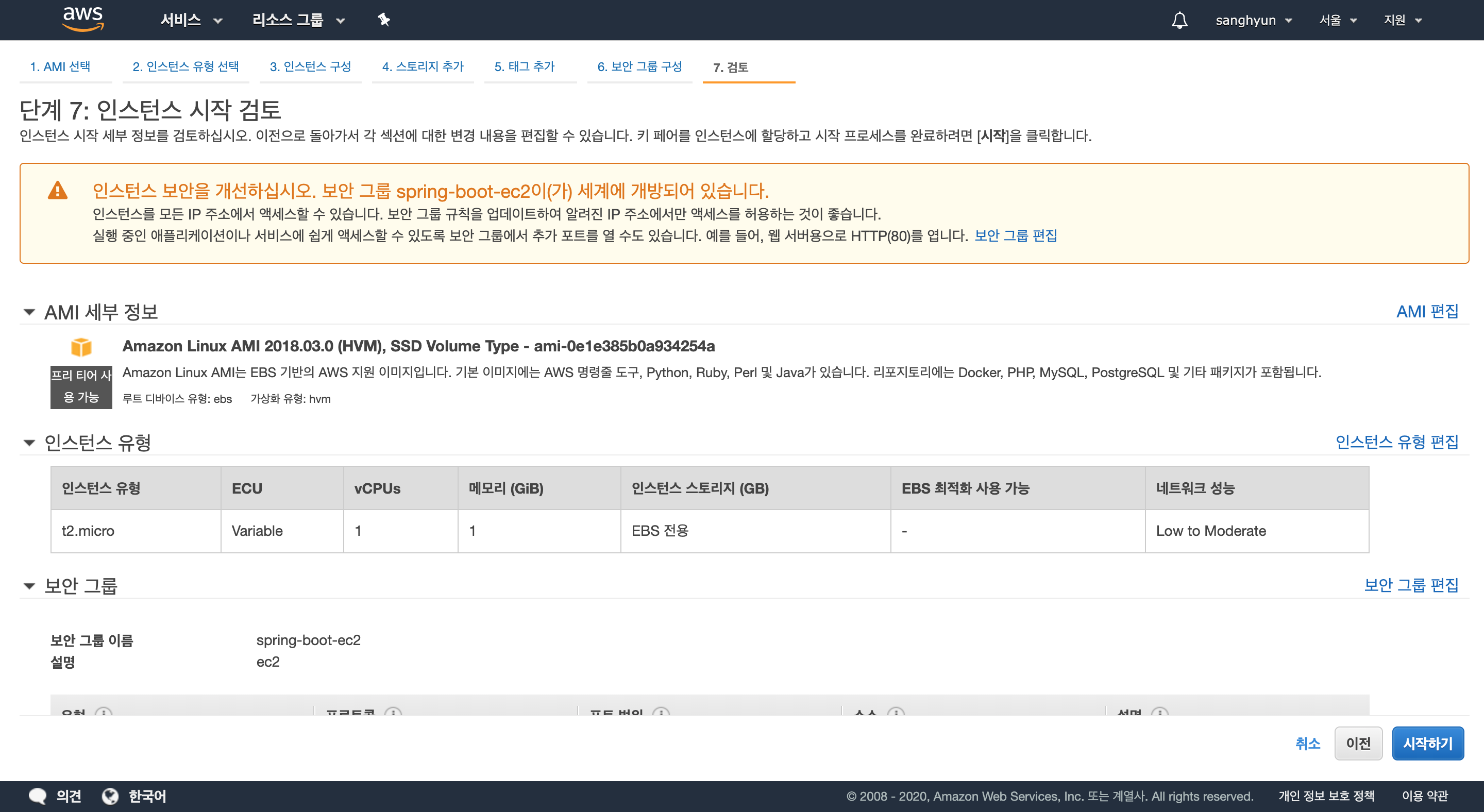The image size is (1484, 812).
Task: Open the notifications bell icon
Action: tap(1179, 21)
